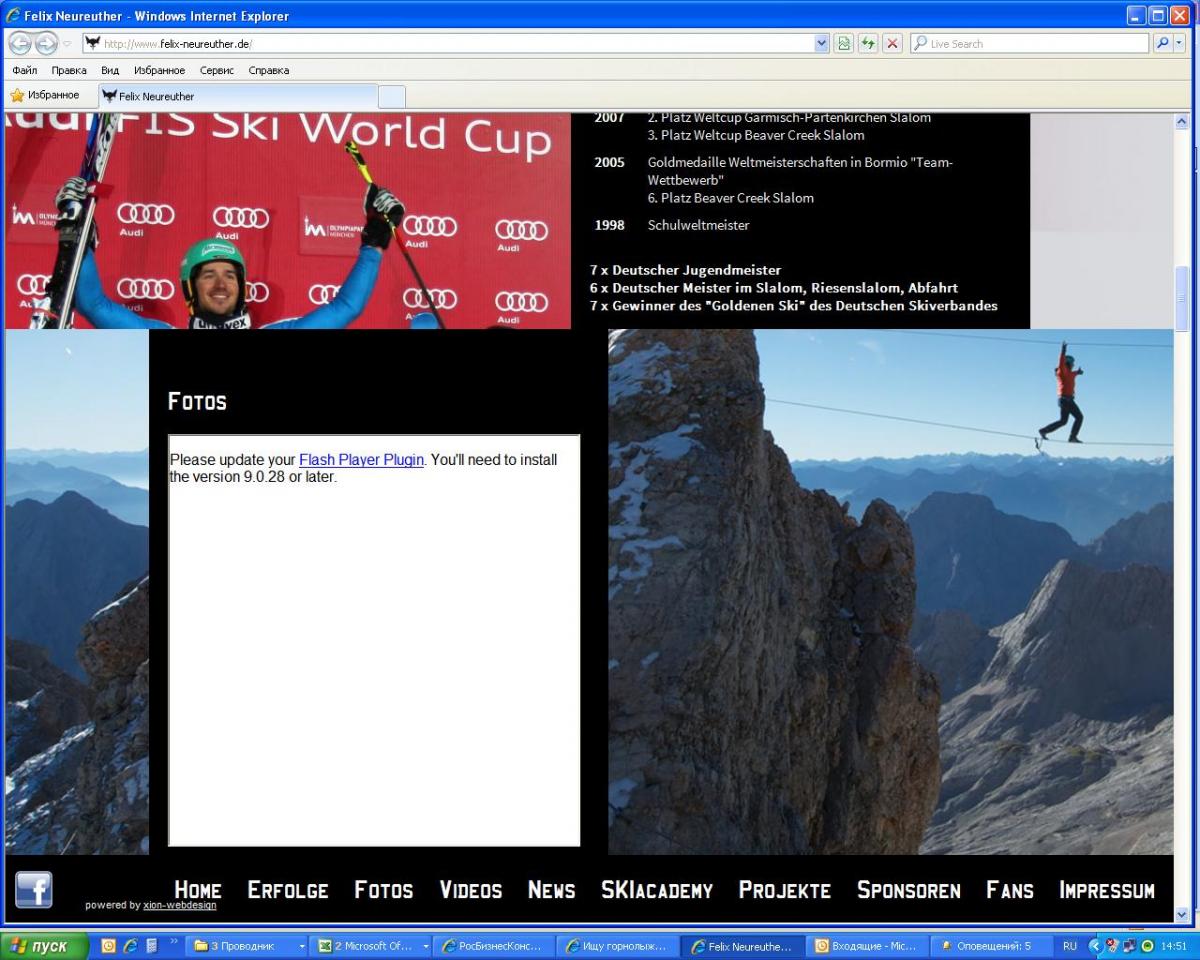Image resolution: width=1200 pixels, height=960 pixels.
Task: Open Fotos in the bottom navigation
Action: point(384,889)
